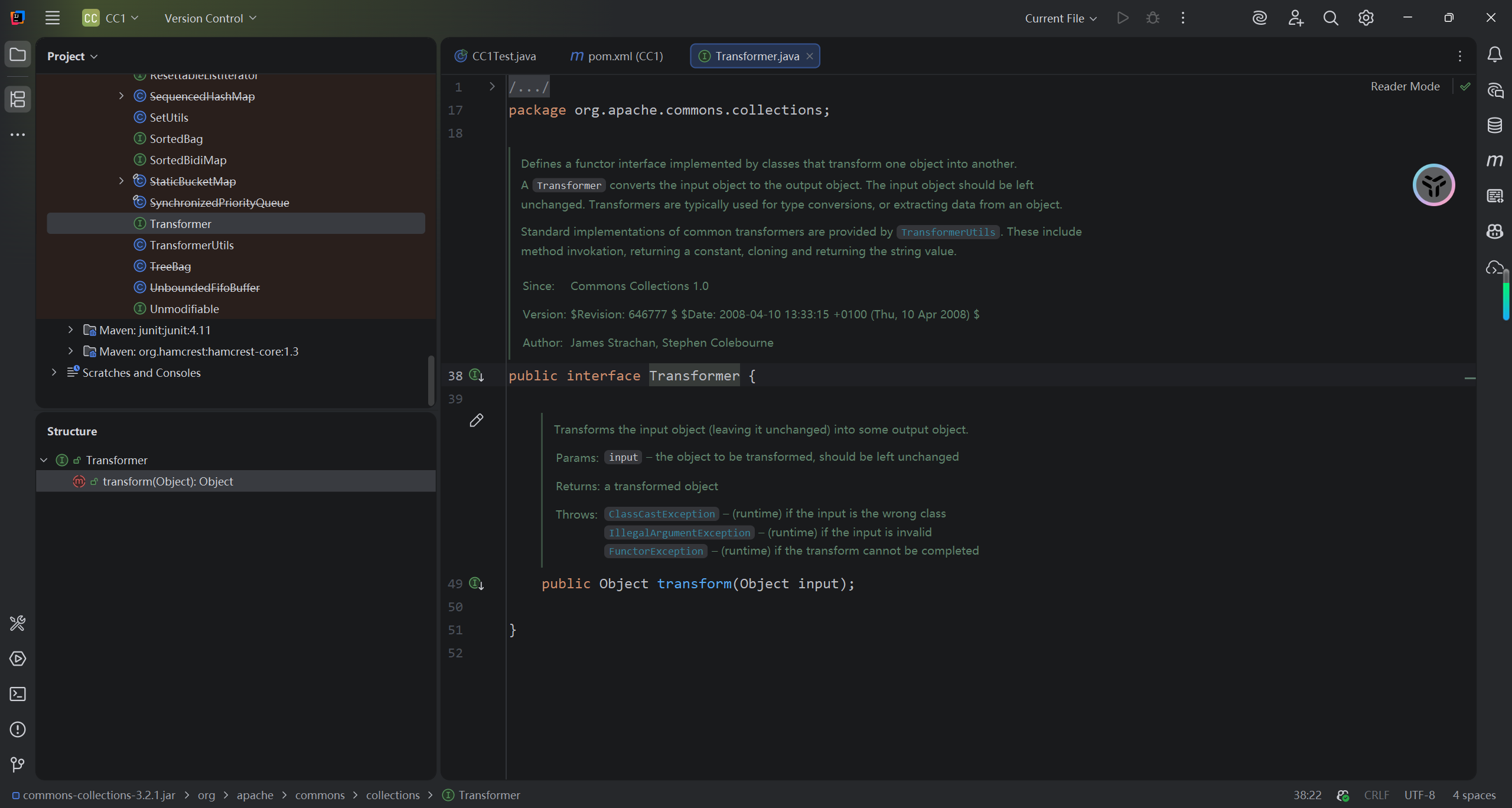
Task: Open the Database tool window
Action: click(x=1494, y=125)
